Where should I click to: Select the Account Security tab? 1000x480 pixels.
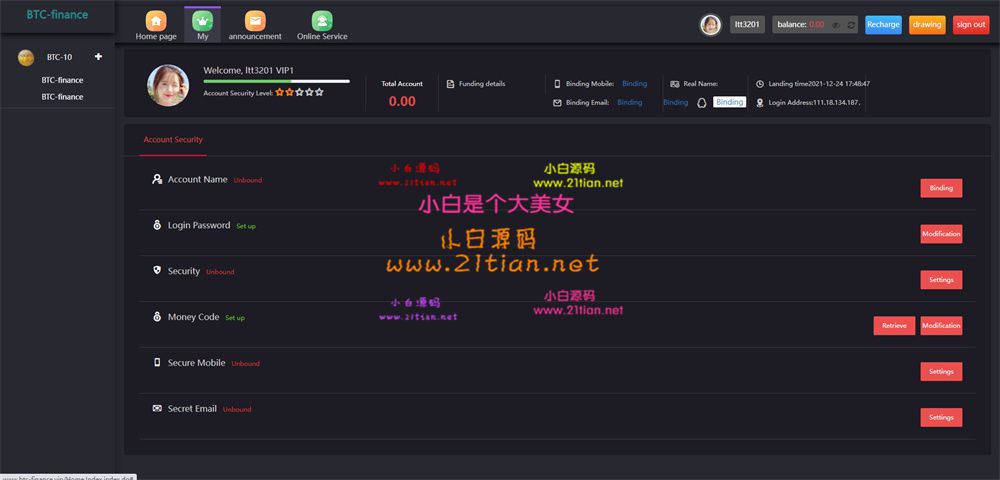173,140
